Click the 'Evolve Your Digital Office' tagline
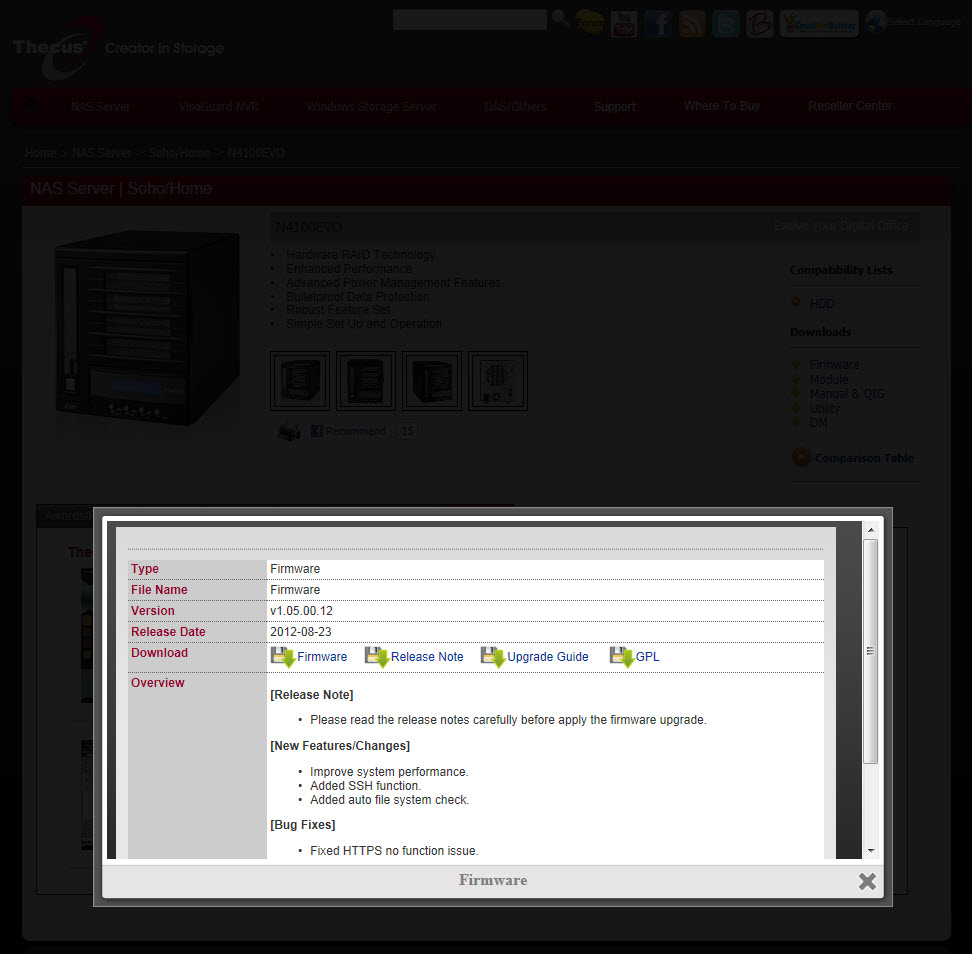Screen dimensions: 972x954 click(x=841, y=226)
